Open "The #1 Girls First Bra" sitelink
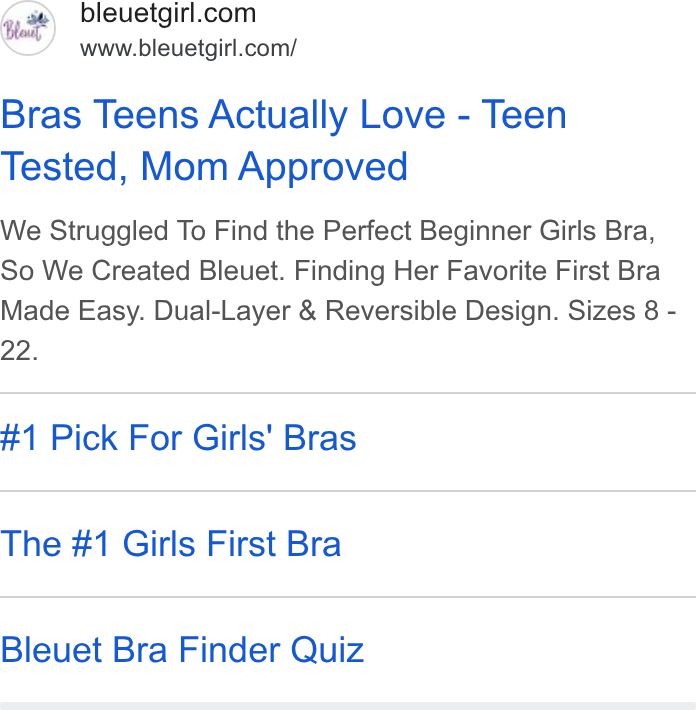696x710 pixels. pos(170,543)
